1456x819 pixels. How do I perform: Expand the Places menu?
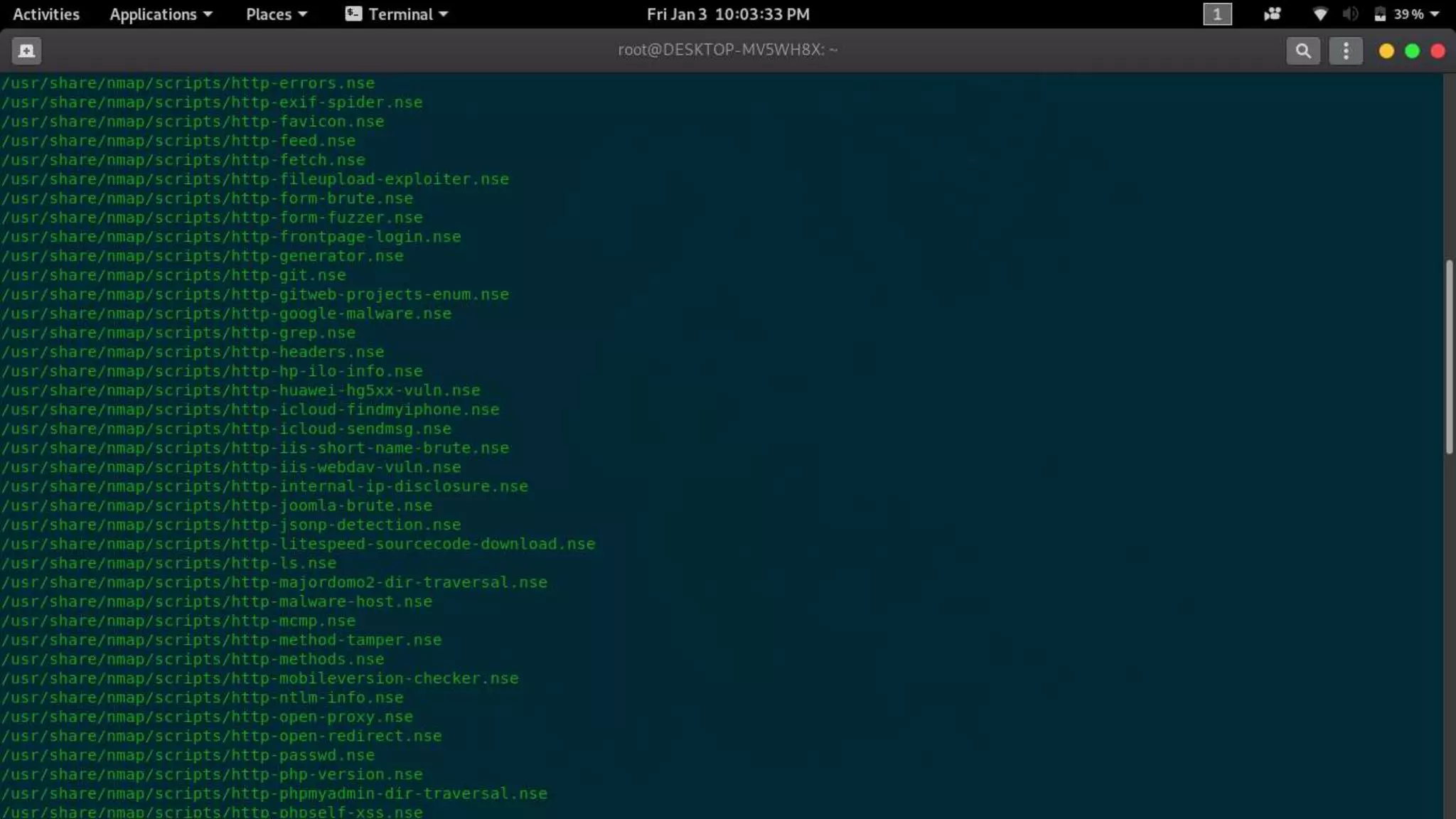click(276, 14)
